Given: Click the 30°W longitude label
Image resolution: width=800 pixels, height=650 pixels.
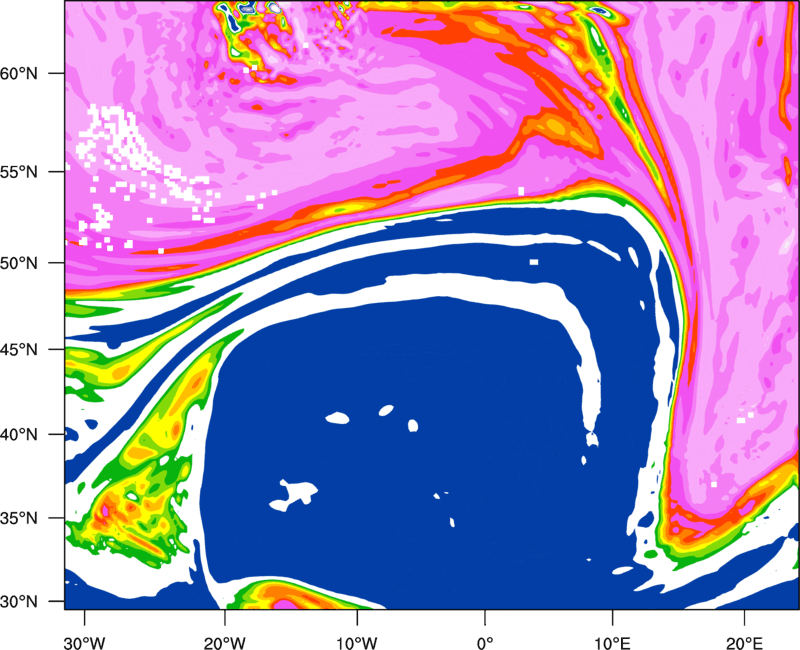Looking at the screenshot, I should pos(85,643).
